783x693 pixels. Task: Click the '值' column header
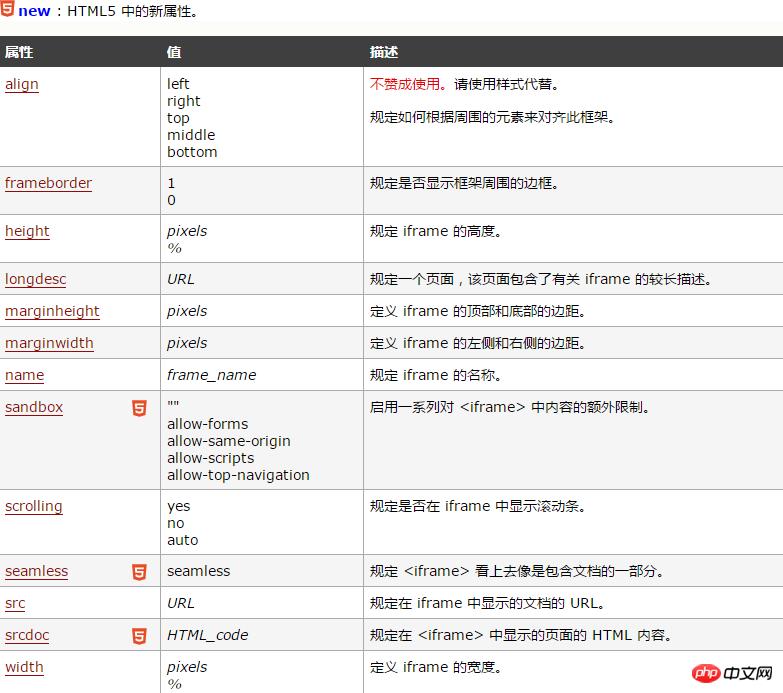coord(174,52)
